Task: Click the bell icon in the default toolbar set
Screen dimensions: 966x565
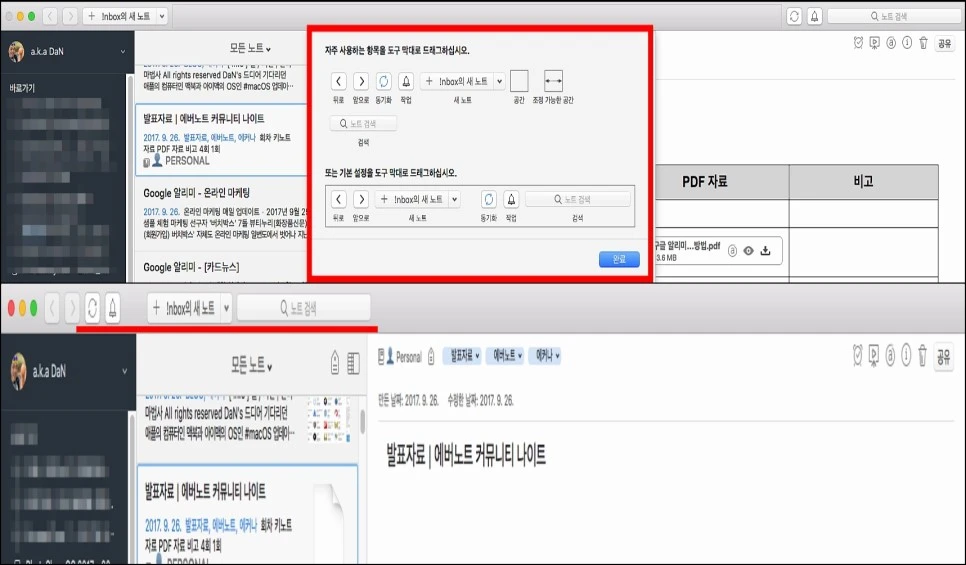Action: (x=511, y=200)
